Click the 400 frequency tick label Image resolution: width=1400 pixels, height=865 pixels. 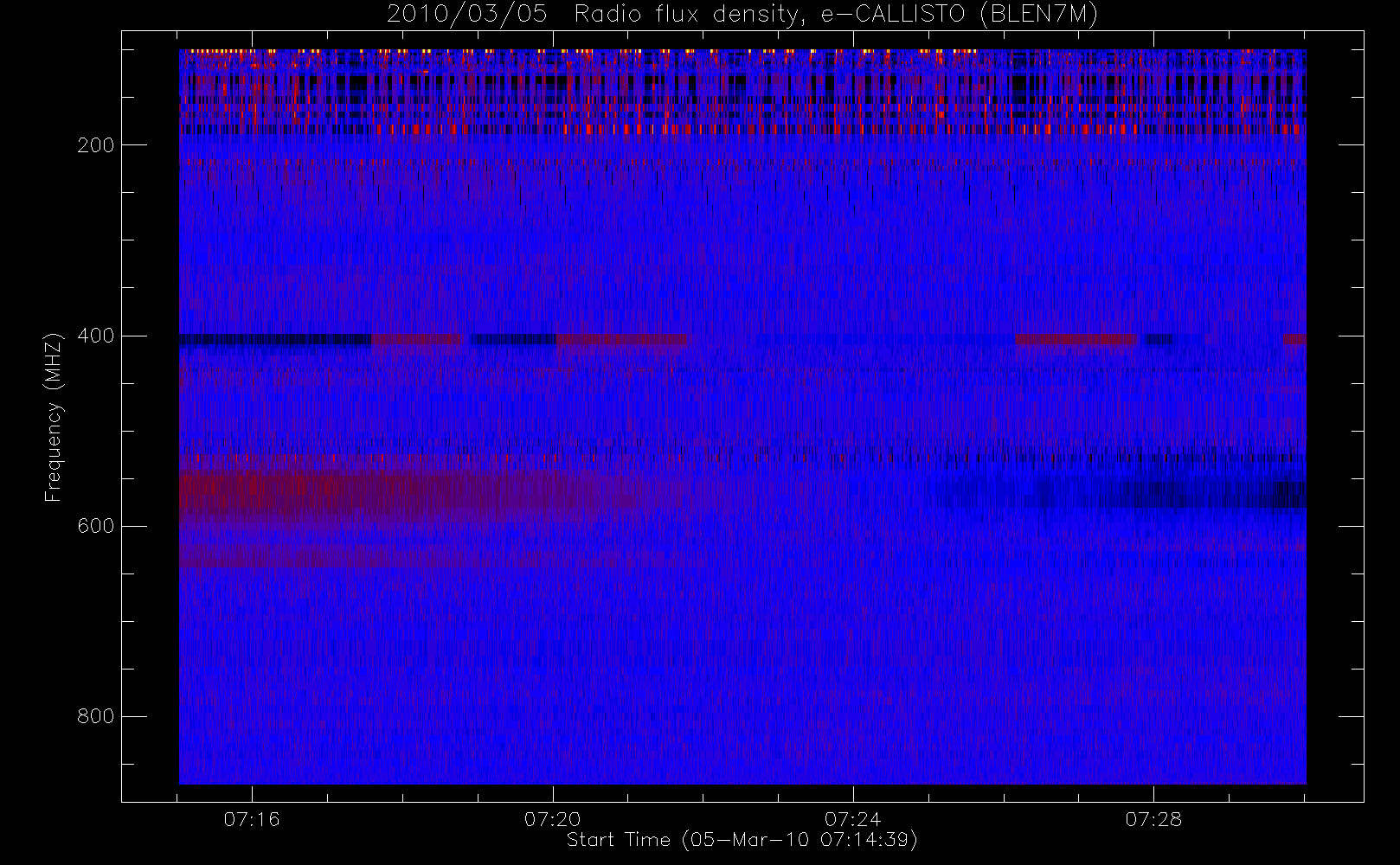click(95, 336)
